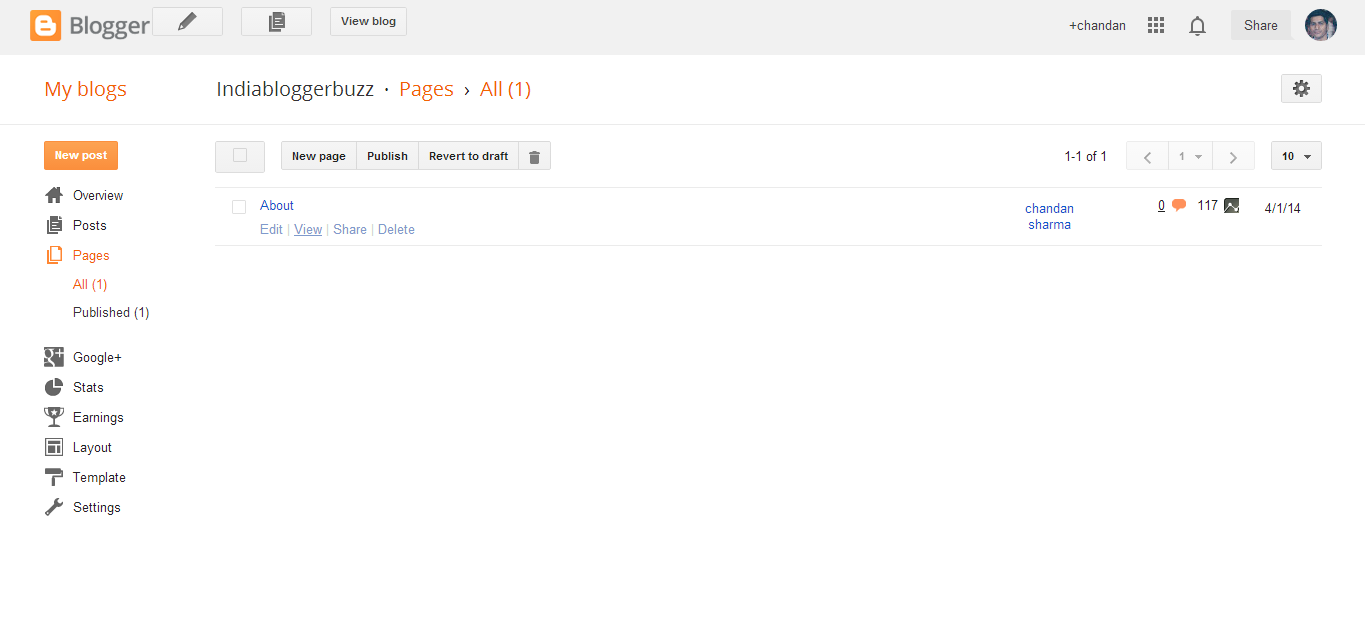This screenshot has width=1365, height=619.
Task: Select All (1) under Pages
Action: coord(90,284)
